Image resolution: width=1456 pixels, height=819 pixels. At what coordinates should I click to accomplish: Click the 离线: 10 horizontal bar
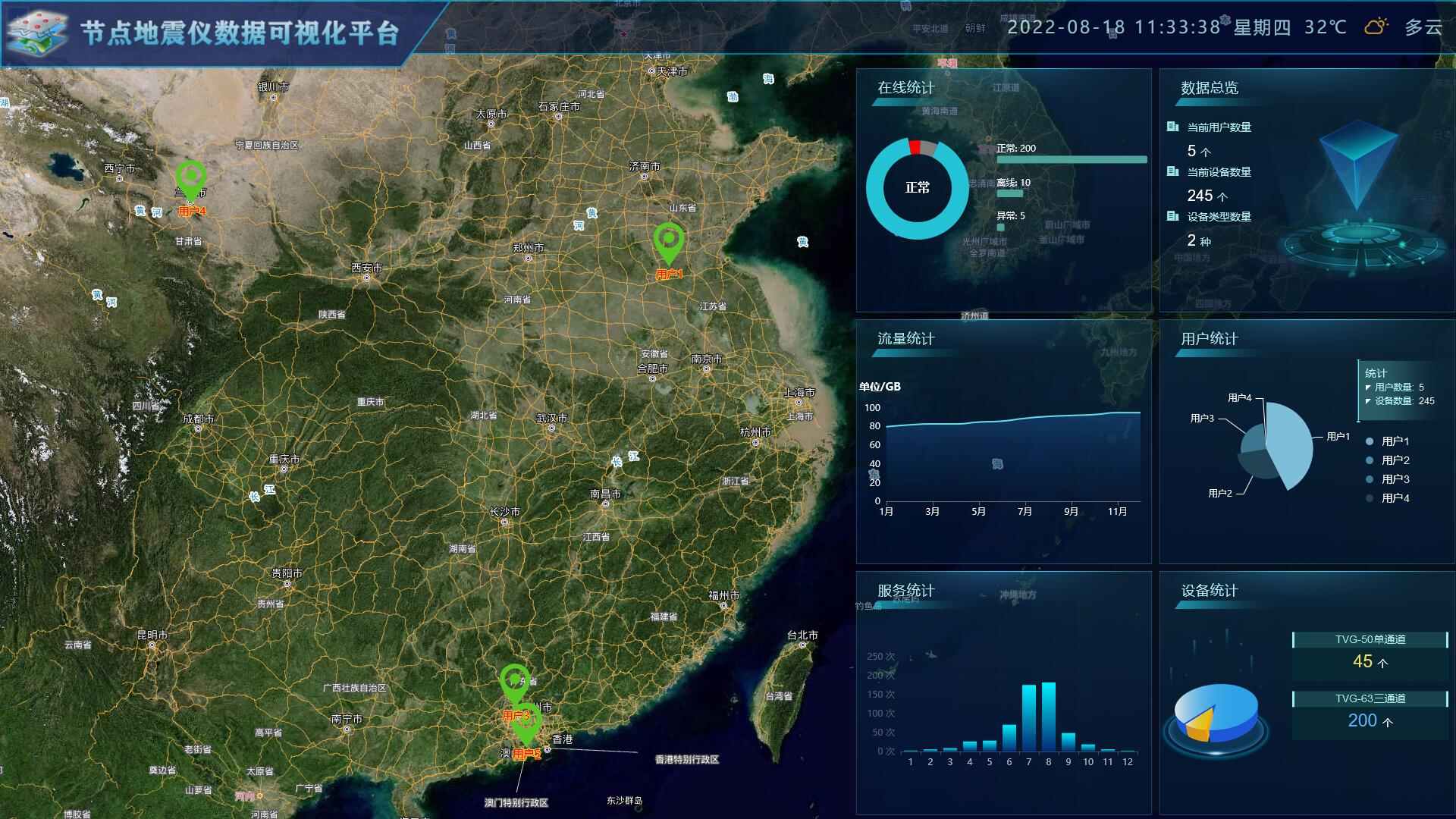click(1009, 194)
